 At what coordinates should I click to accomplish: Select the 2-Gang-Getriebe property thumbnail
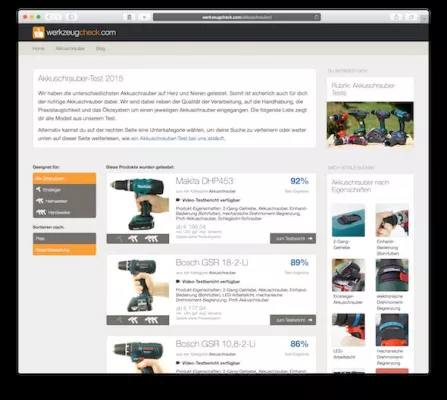coord(348,220)
